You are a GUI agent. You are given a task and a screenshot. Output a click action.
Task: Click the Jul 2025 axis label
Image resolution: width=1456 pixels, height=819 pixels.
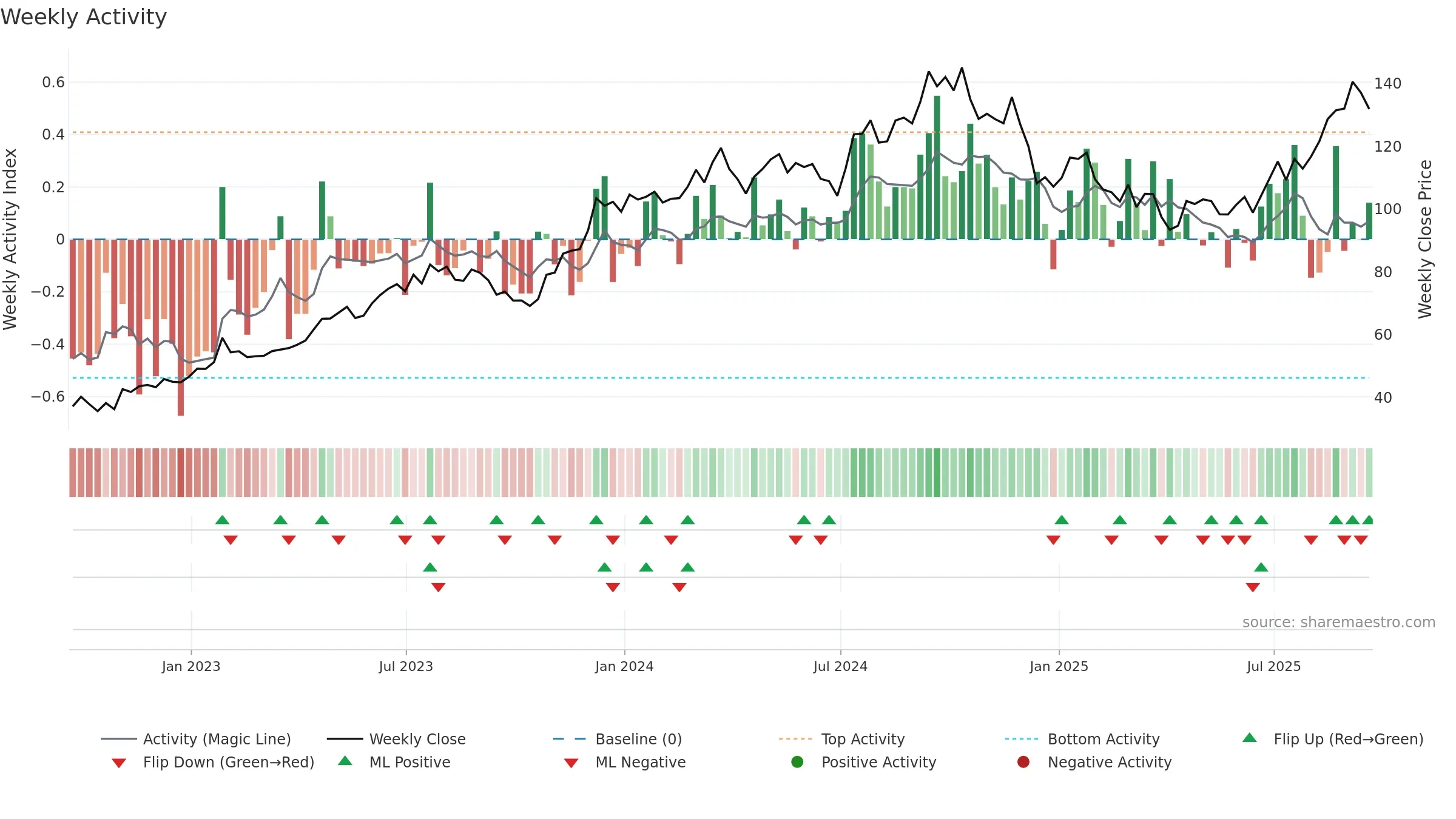[x=1274, y=666]
